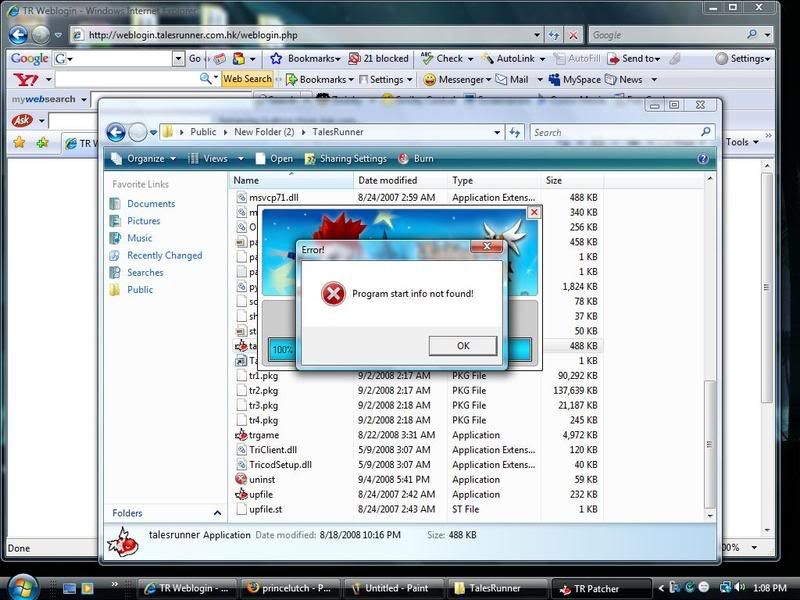Image resolution: width=800 pixels, height=600 pixels.
Task: Open the Organize dropdown menu
Action: point(144,158)
